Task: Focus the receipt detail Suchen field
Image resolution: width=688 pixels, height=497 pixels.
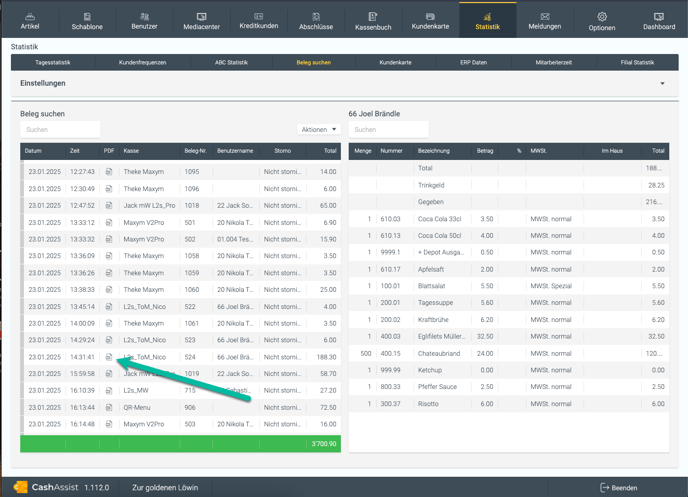Action: click(x=388, y=129)
